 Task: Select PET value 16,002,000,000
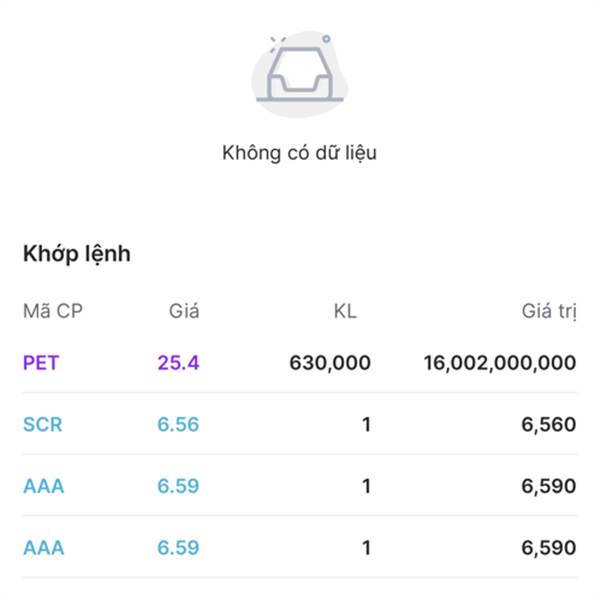[x=500, y=363]
